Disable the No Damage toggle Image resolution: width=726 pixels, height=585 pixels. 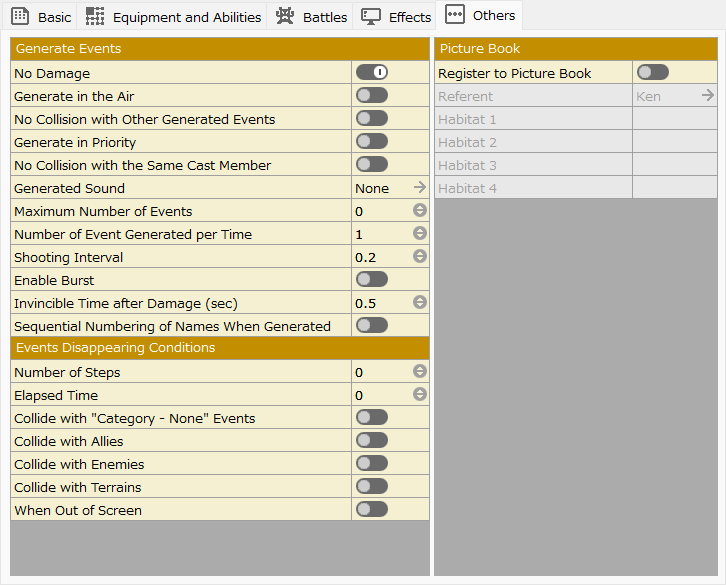click(372, 73)
